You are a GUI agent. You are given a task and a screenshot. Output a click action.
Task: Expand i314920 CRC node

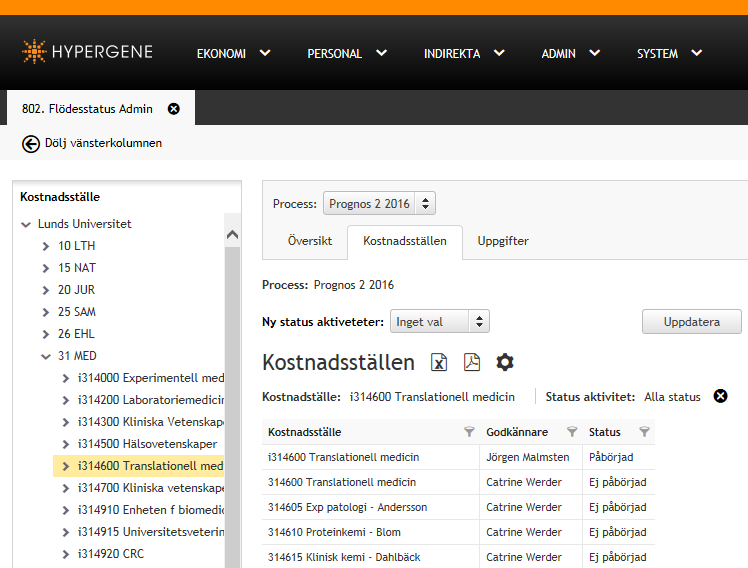[x=66, y=554]
